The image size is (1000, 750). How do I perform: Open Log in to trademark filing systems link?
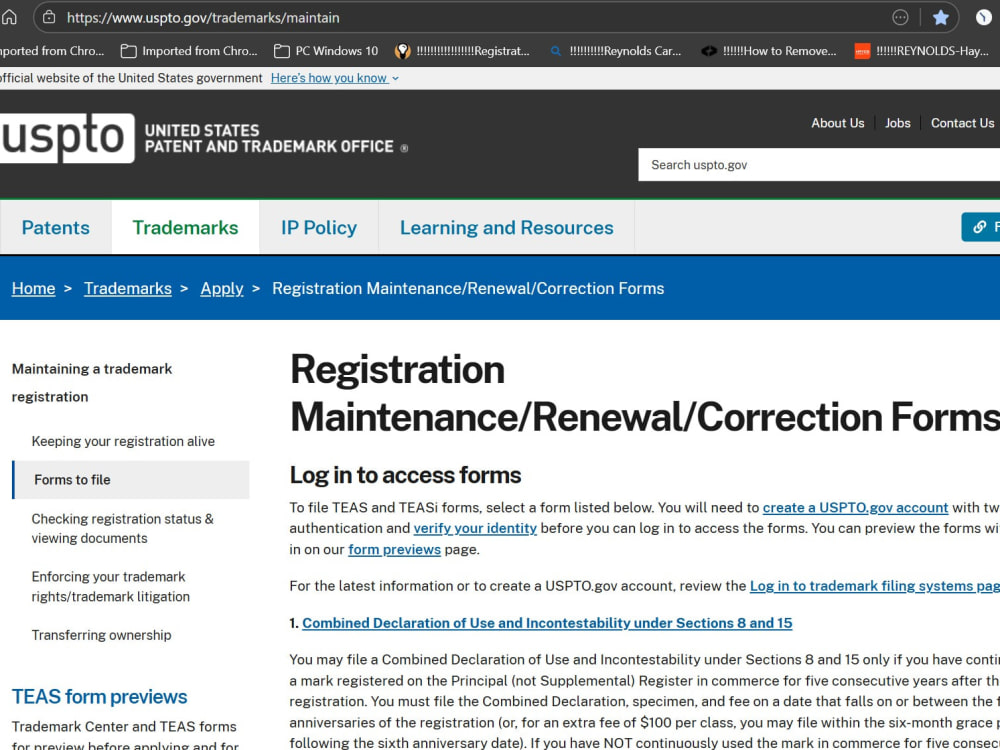(x=875, y=585)
